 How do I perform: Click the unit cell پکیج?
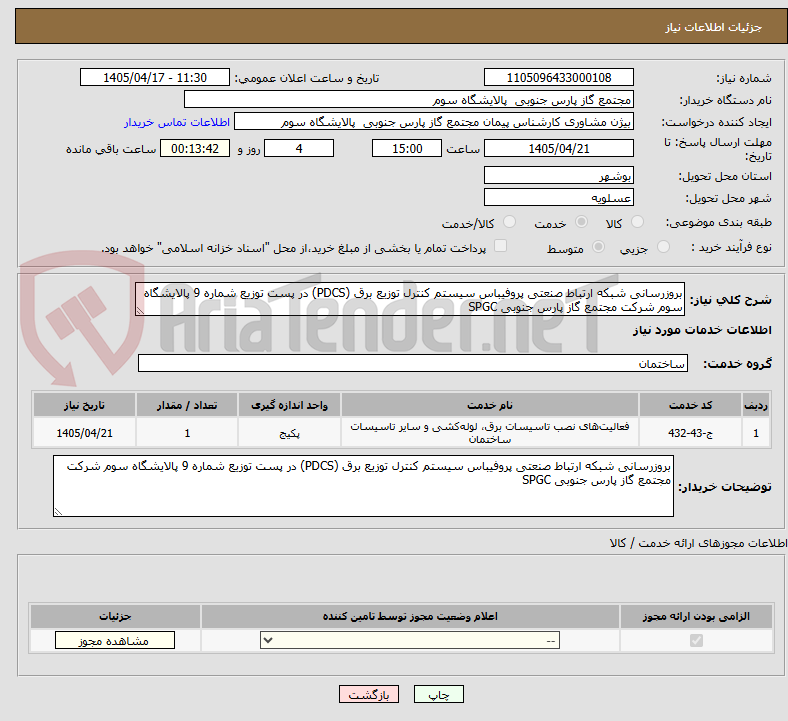click(289, 433)
